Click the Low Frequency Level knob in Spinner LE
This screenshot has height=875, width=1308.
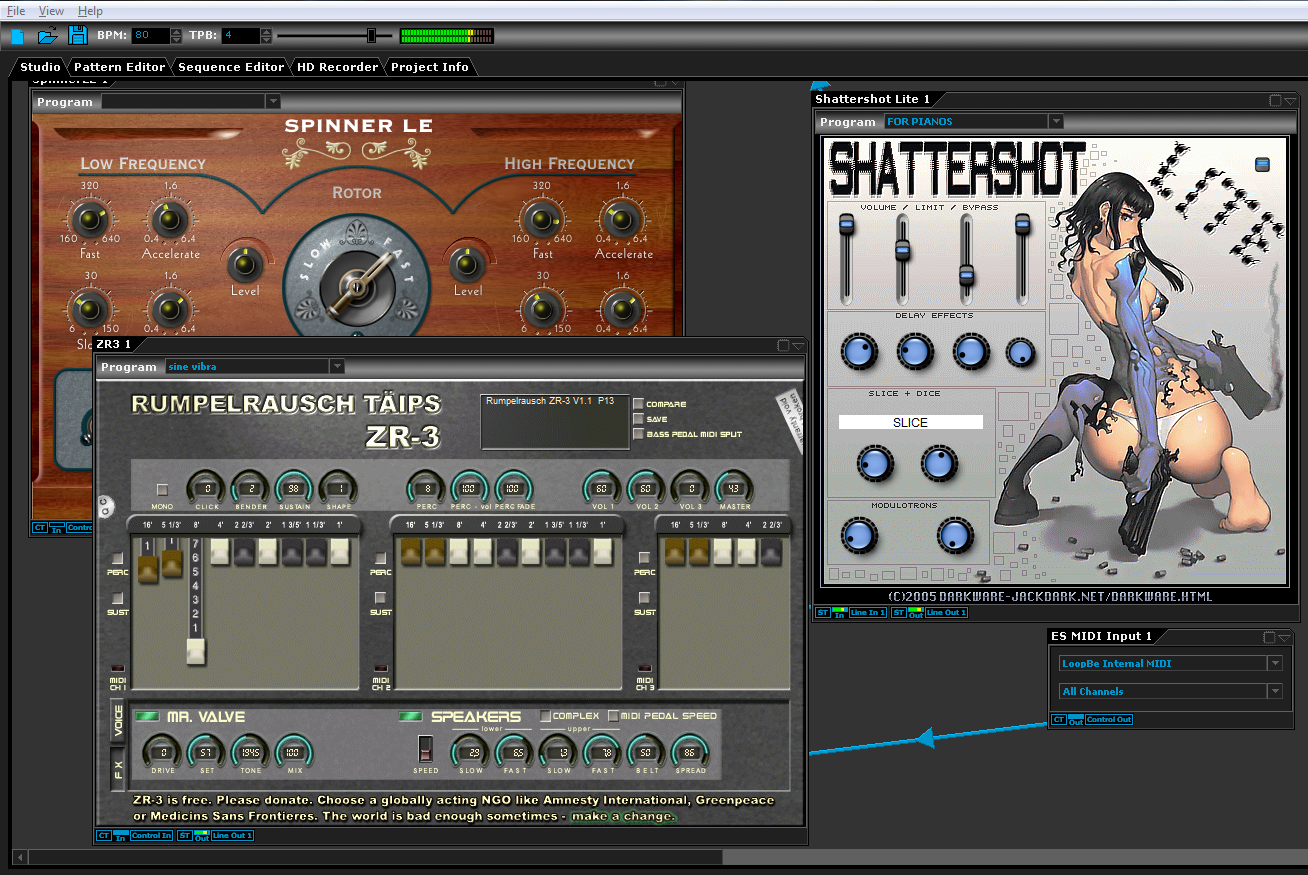coord(244,264)
